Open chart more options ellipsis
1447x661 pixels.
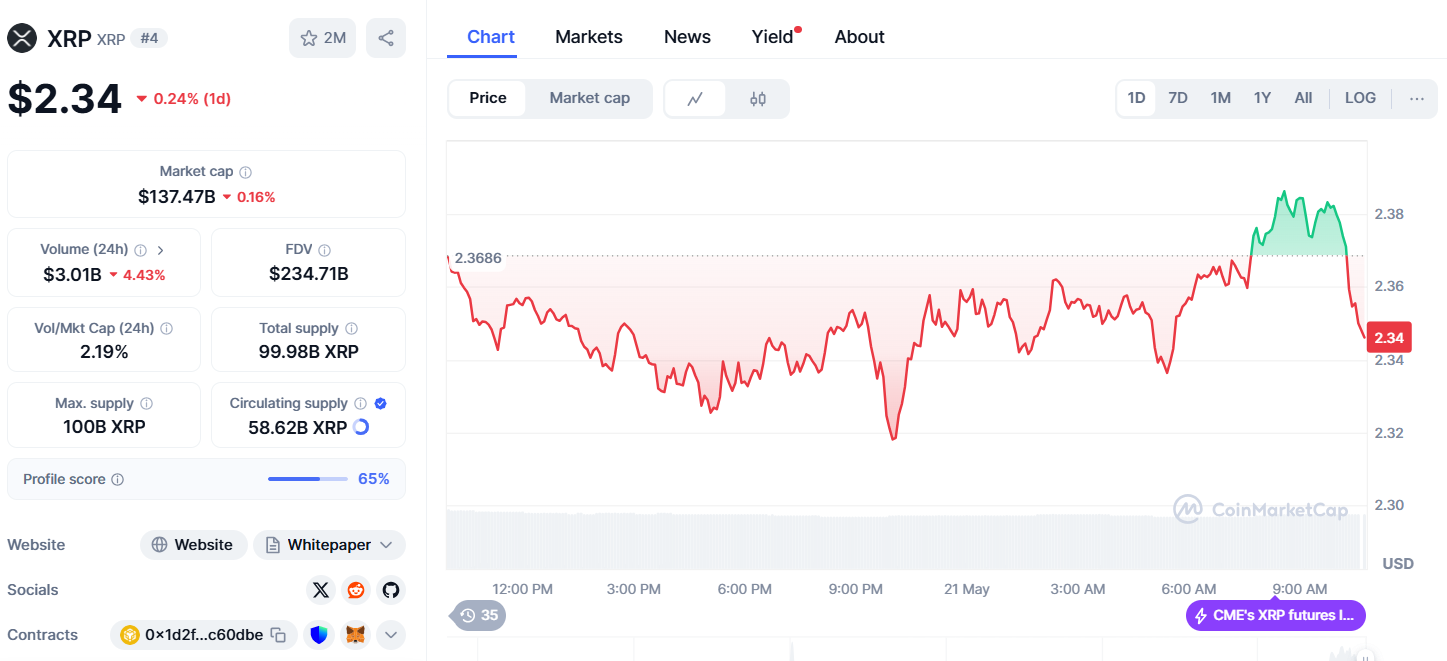coord(1416,98)
